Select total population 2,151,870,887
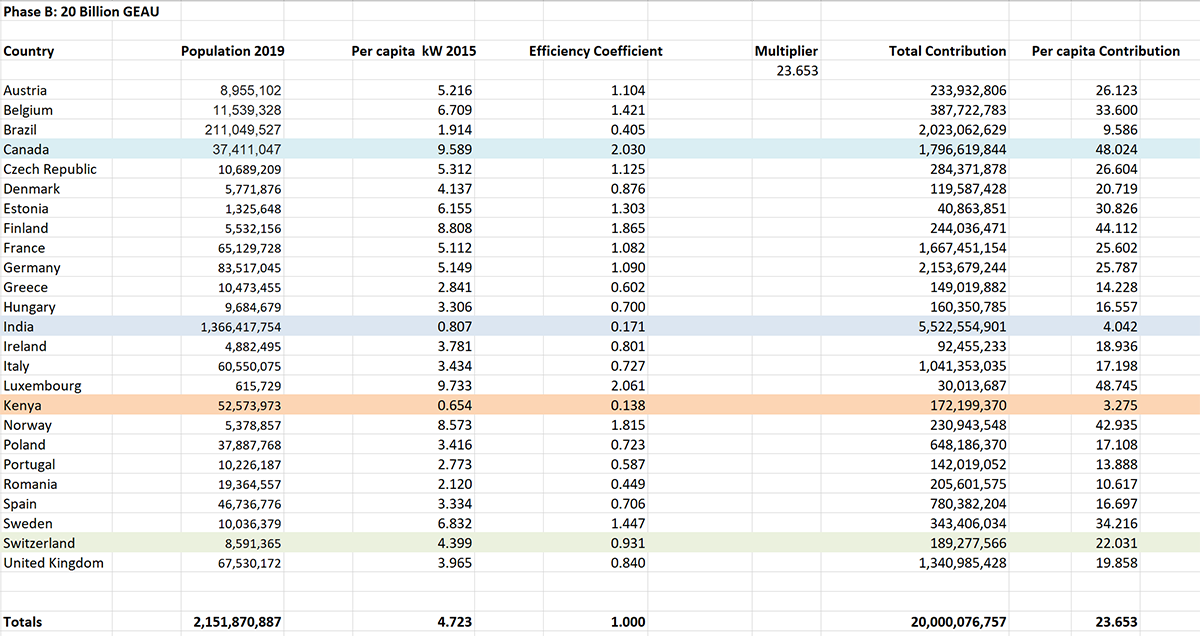 click(x=237, y=622)
